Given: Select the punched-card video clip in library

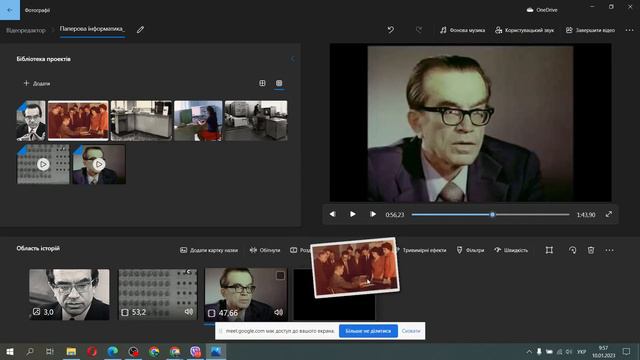Looking at the screenshot, I should point(43,164).
